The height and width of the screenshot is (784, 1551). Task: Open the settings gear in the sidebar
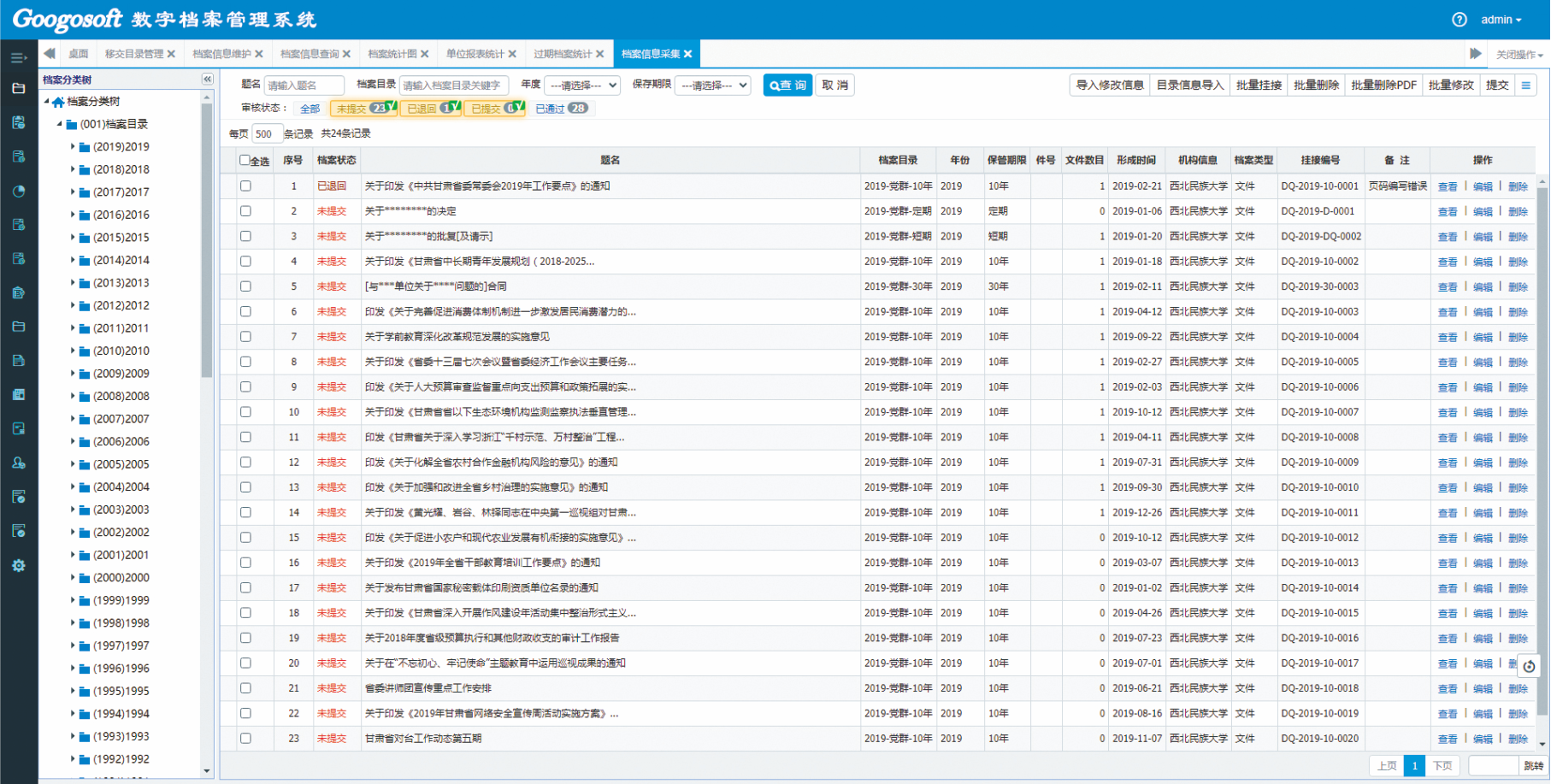(18, 565)
